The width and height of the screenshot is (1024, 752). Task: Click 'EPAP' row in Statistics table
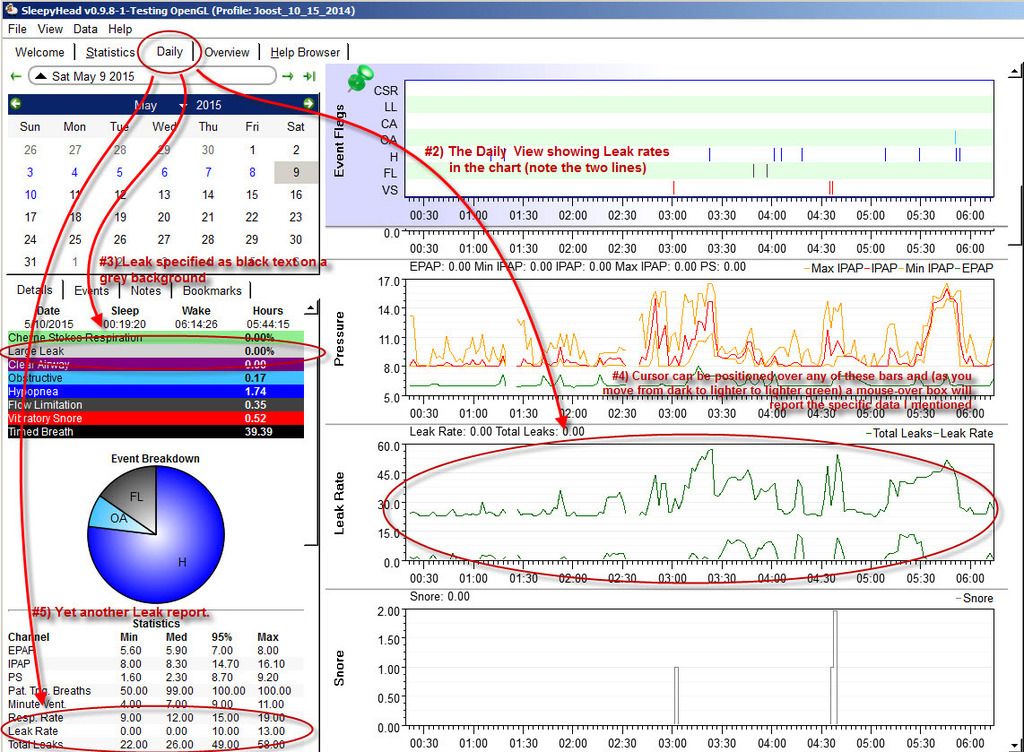[155, 650]
